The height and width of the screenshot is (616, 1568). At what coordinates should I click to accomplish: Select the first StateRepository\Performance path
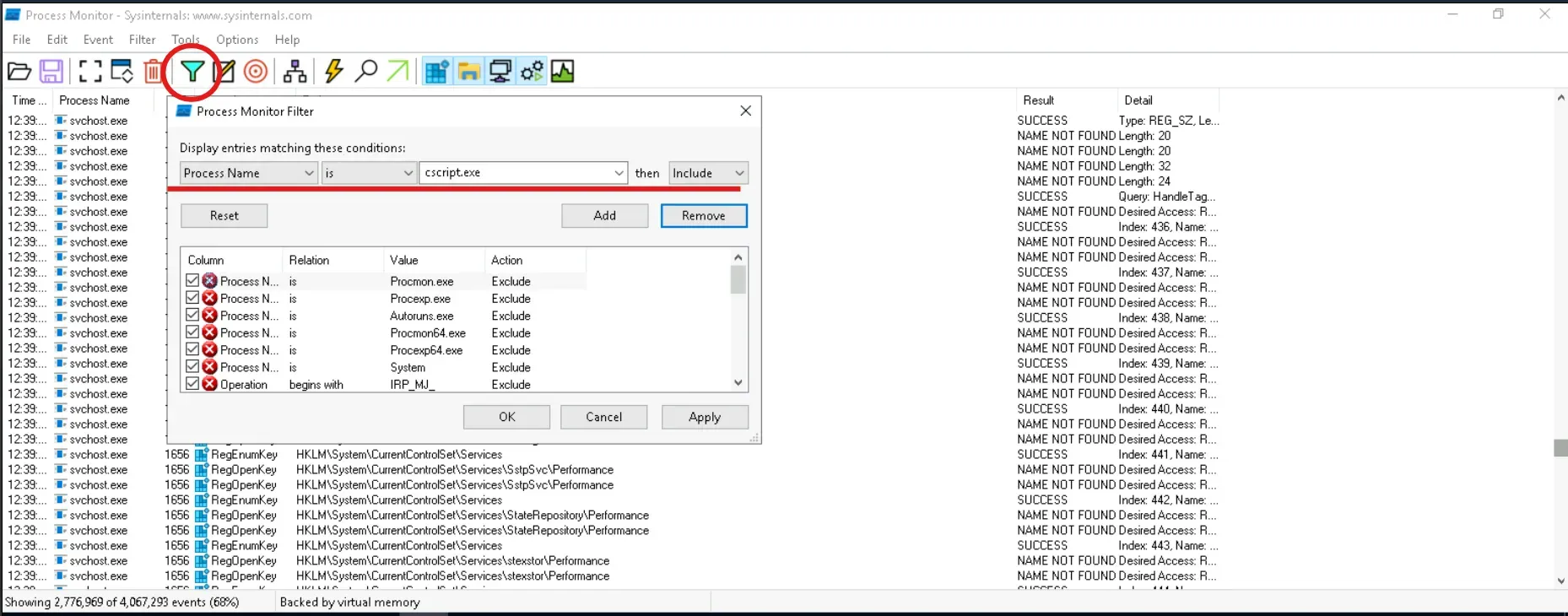click(x=473, y=516)
